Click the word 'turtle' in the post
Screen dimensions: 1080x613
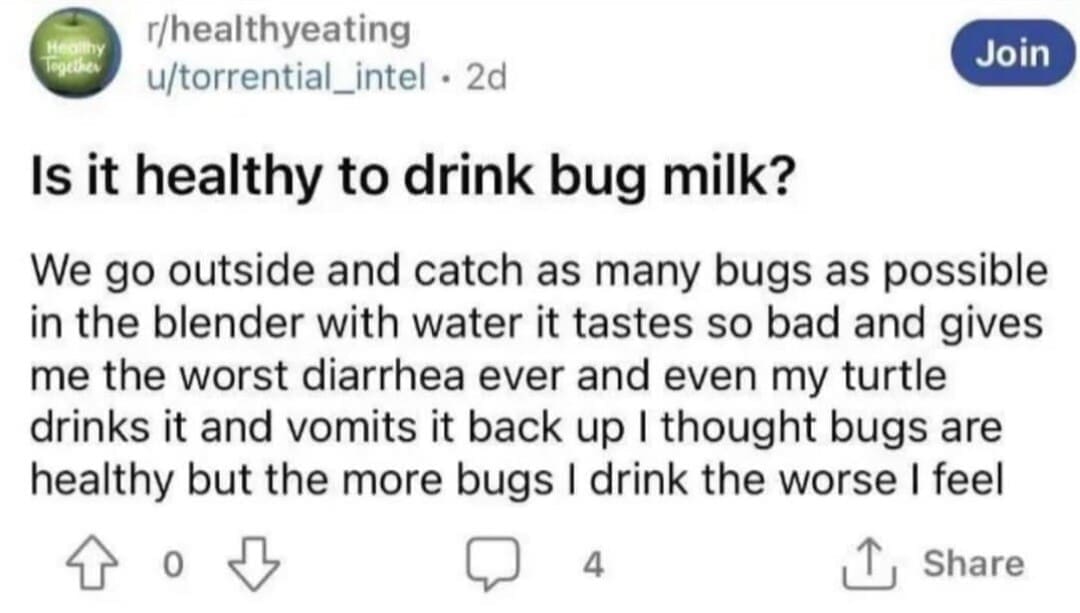point(895,378)
